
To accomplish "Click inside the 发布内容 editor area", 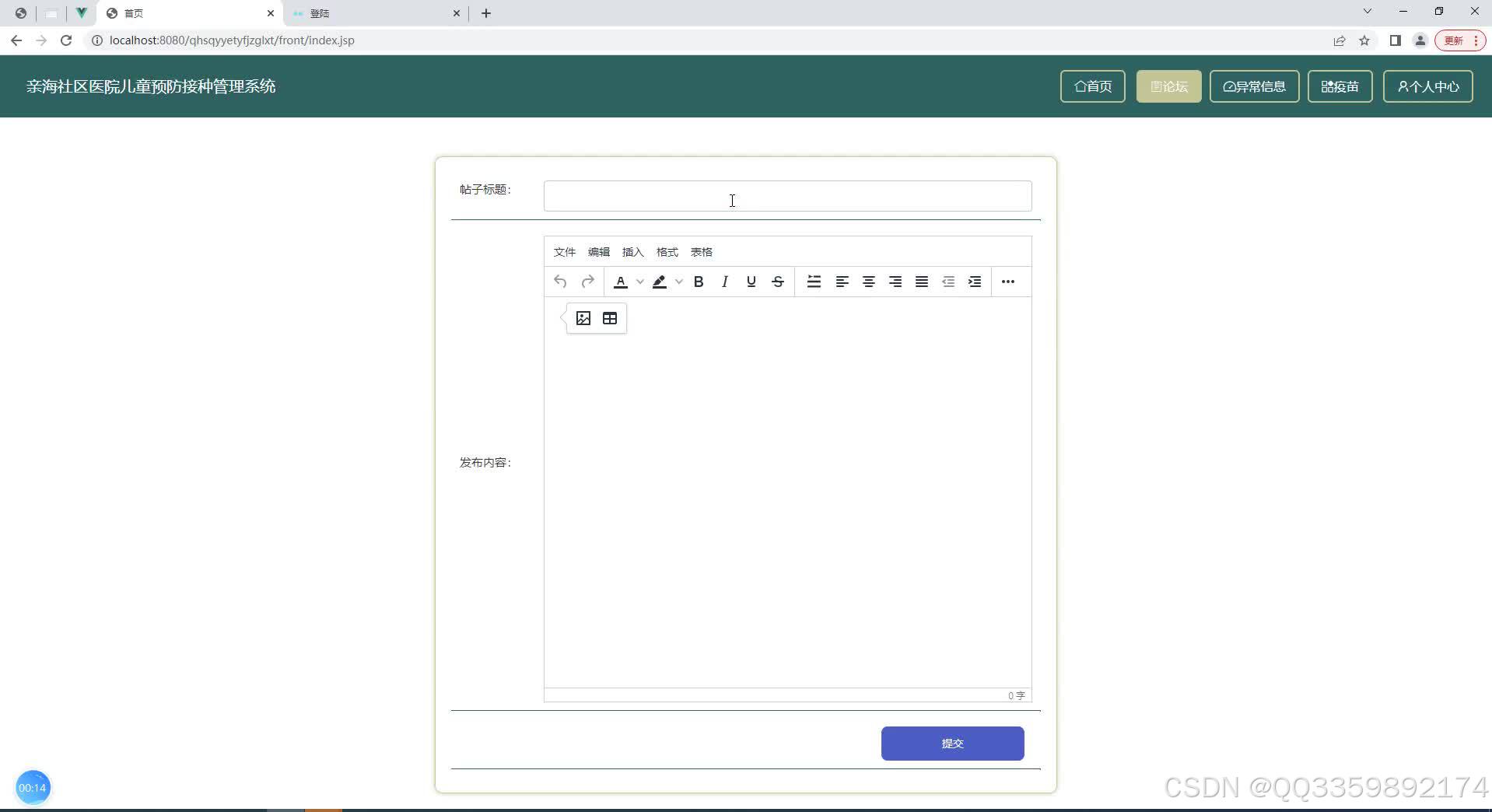I will pyautogui.click(x=787, y=492).
